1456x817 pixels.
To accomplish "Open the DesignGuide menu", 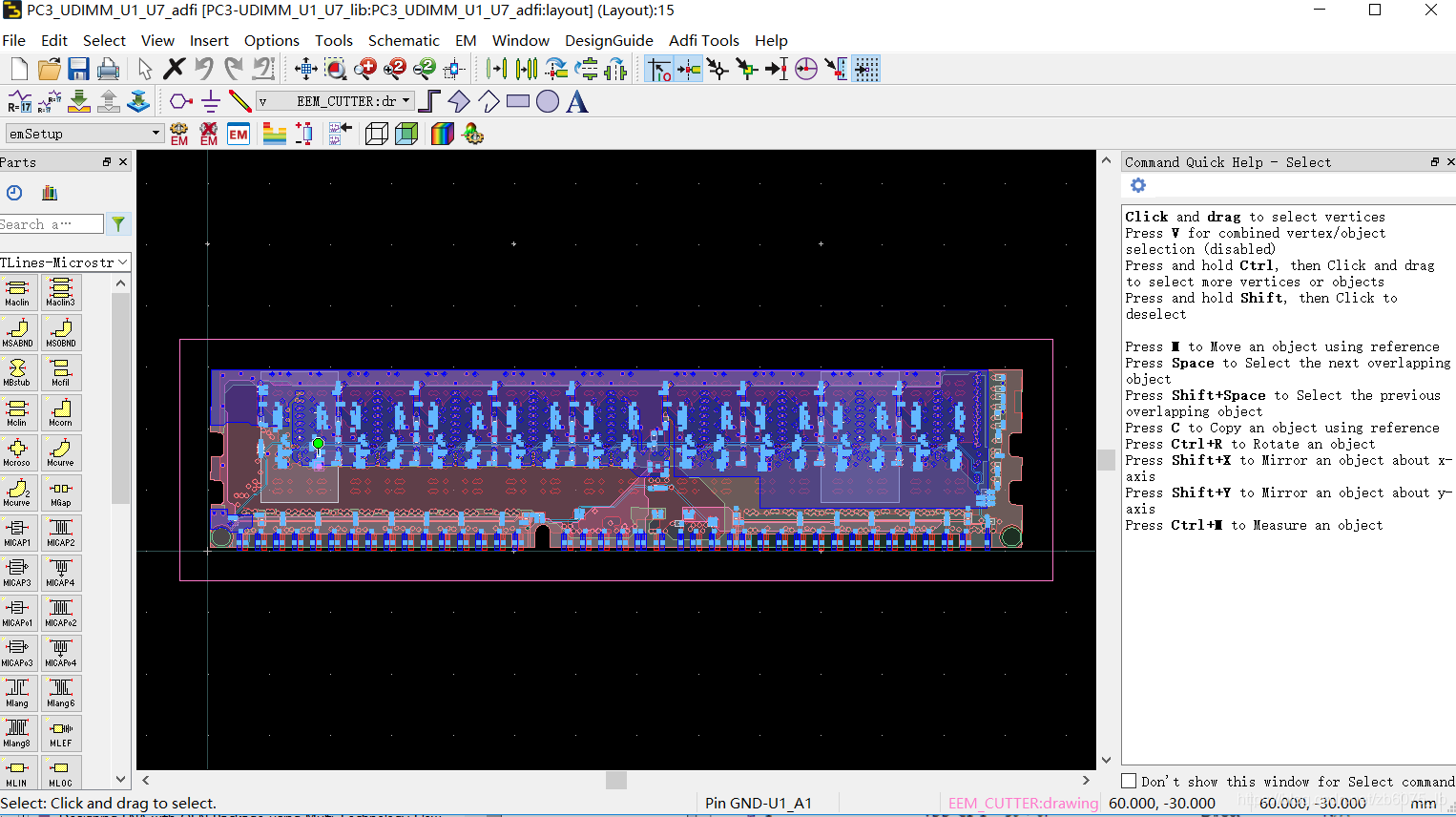I will pyautogui.click(x=609, y=40).
